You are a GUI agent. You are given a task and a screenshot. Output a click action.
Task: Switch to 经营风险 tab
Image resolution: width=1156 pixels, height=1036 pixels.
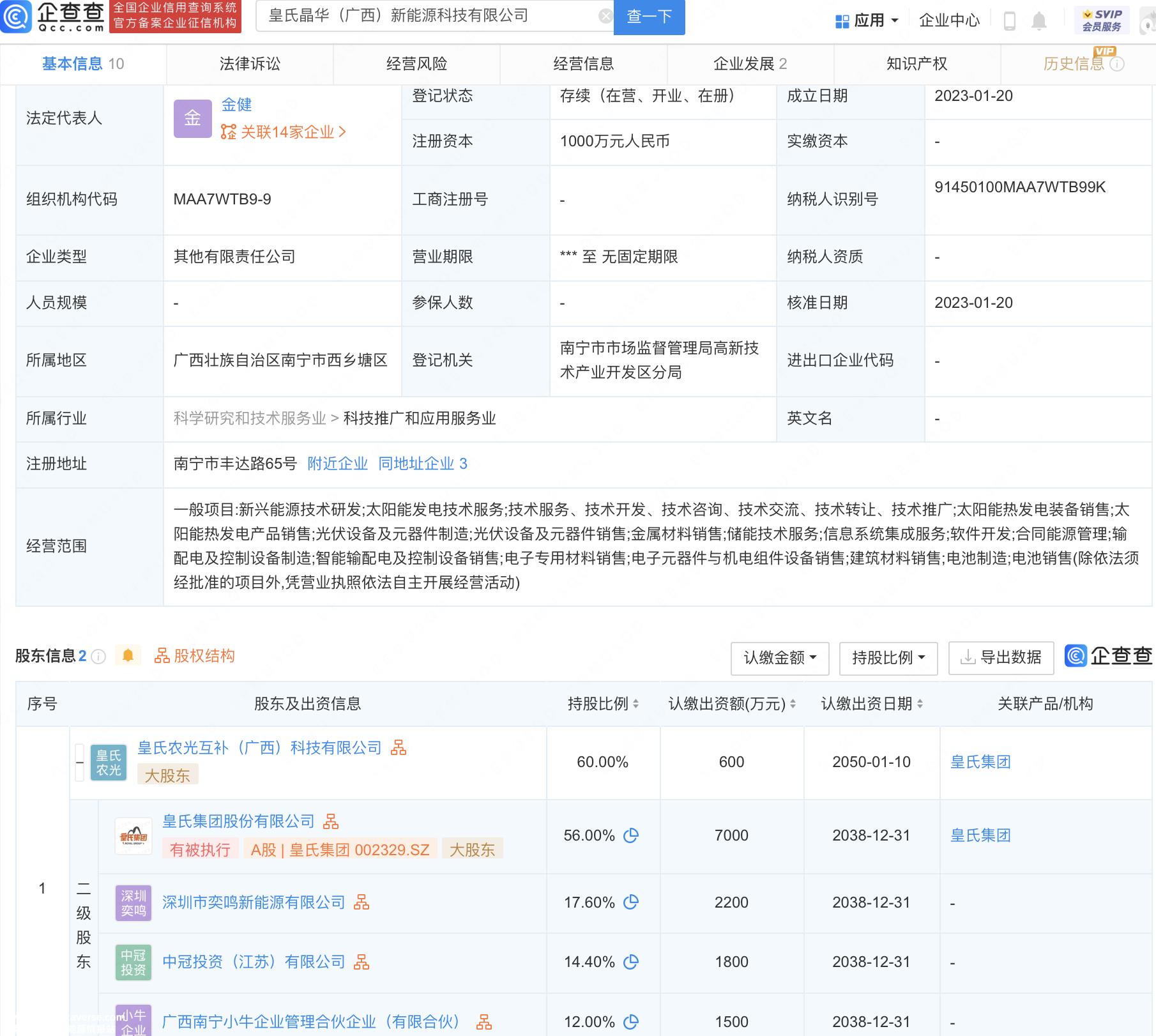(x=416, y=64)
